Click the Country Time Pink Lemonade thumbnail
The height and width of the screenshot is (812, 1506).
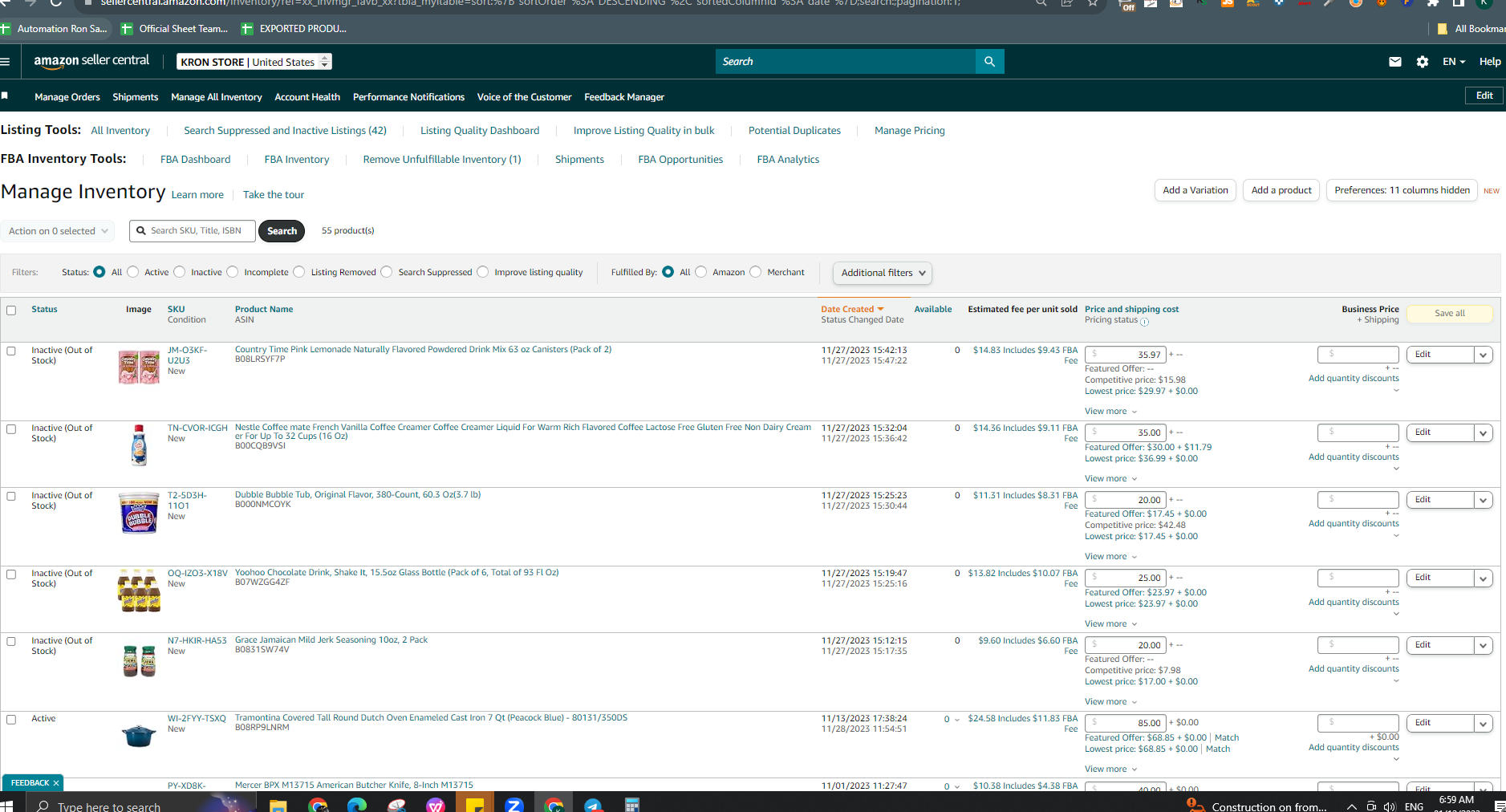[139, 367]
